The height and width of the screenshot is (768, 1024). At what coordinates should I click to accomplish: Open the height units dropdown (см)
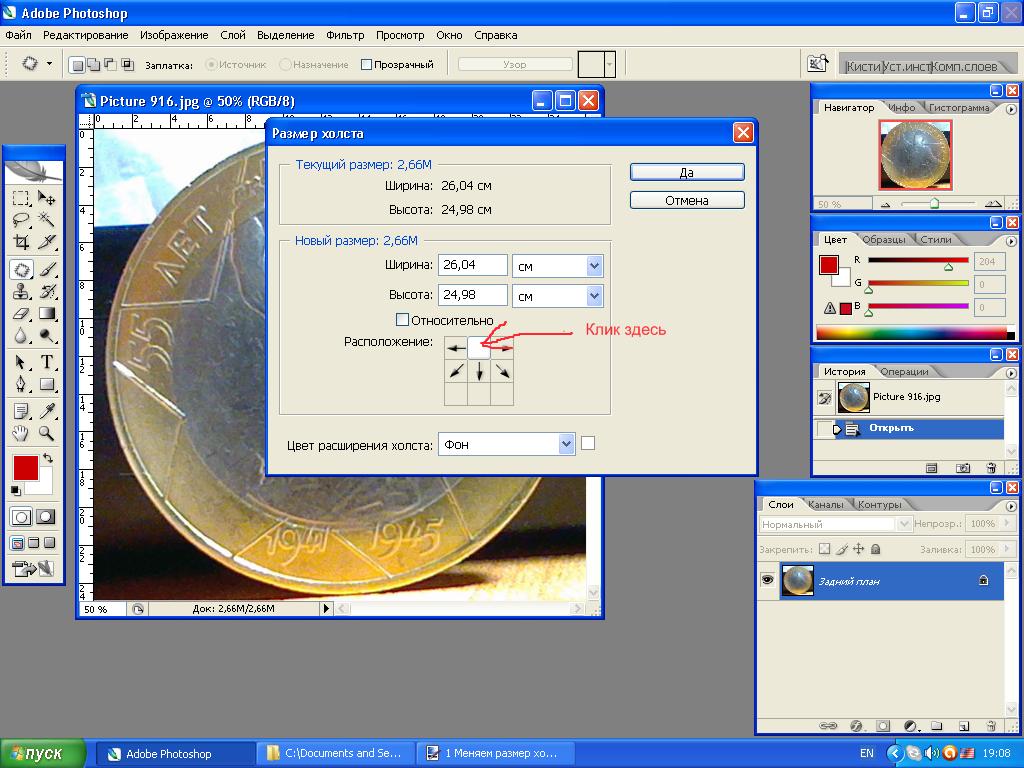point(594,296)
